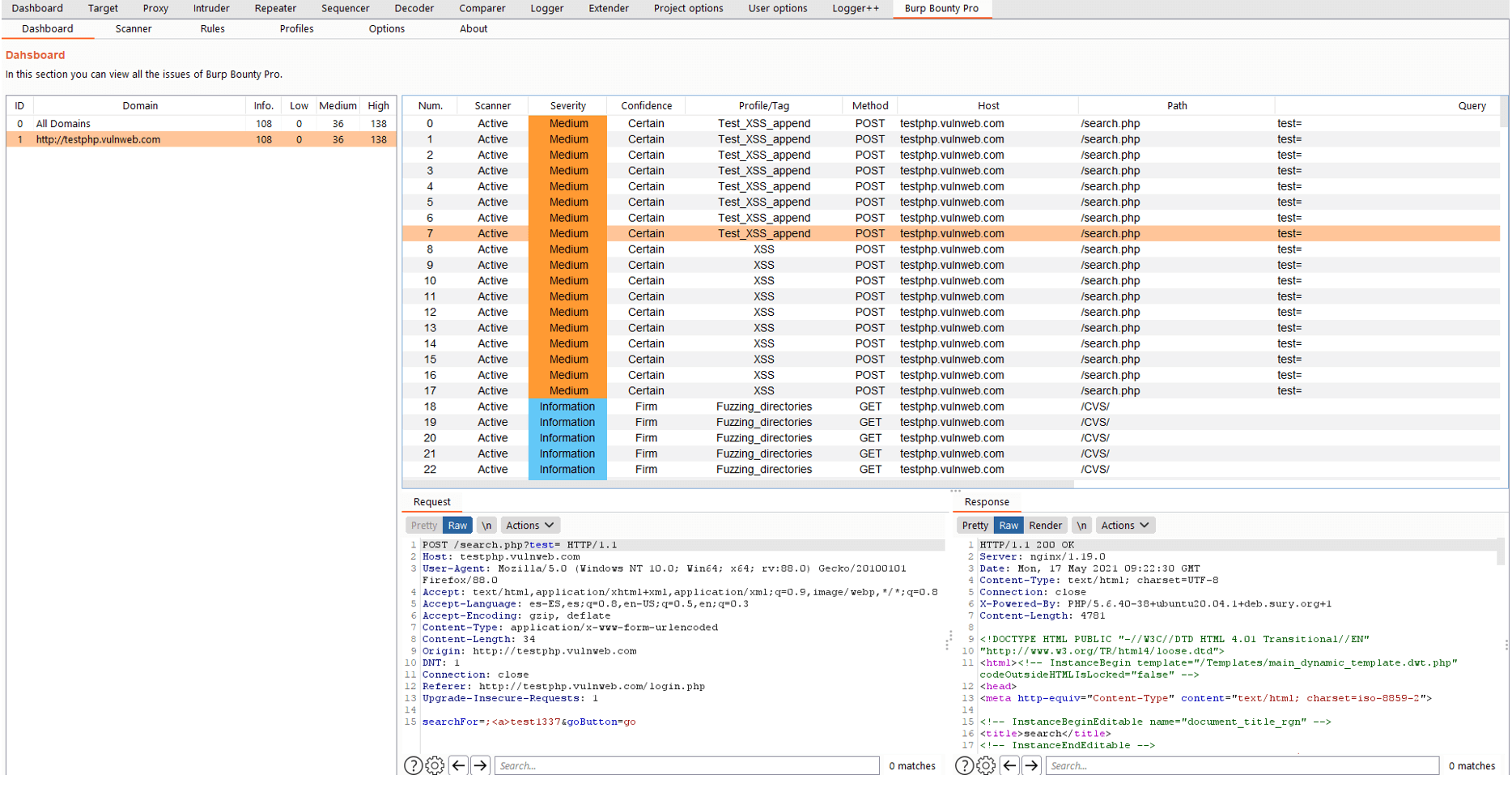Open the search settings gear in Response panel
This screenshot has height=792, width=1512.
click(x=986, y=764)
